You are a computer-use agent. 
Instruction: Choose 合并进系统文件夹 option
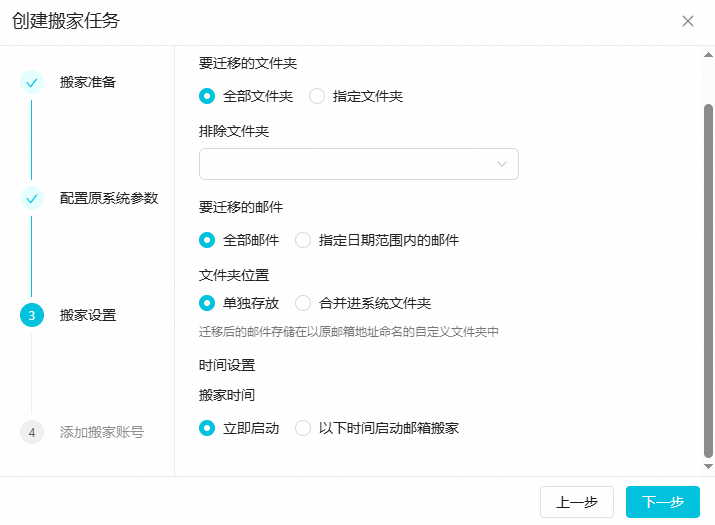pos(303,303)
